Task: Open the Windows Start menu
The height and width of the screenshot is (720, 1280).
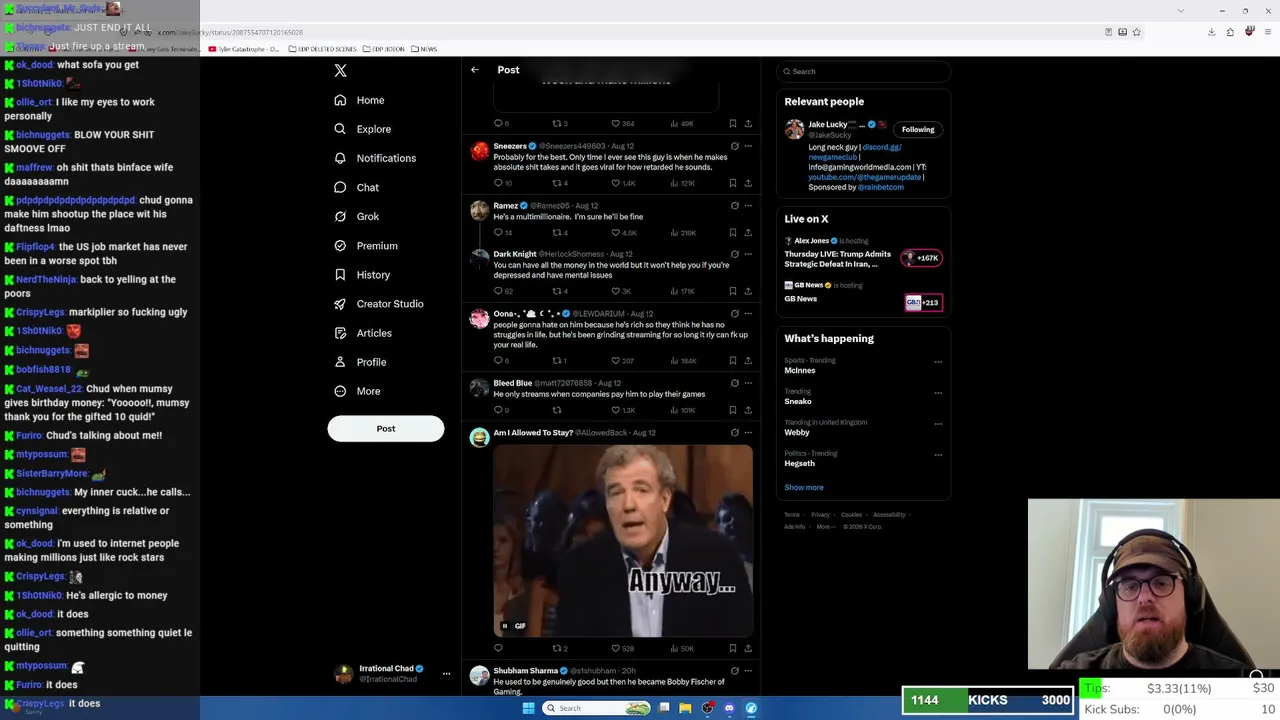Action: tap(528, 708)
